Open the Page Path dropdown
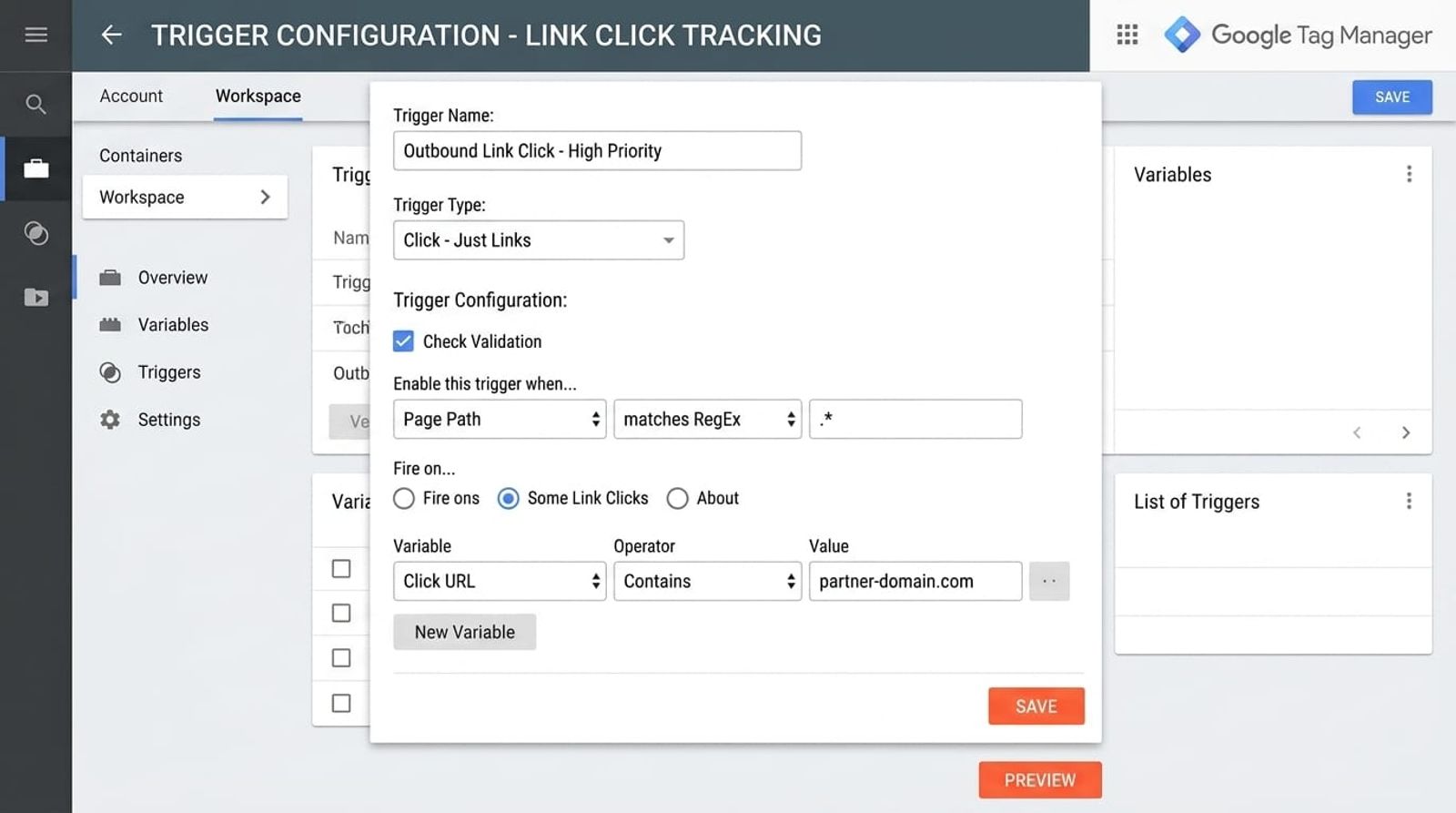This screenshot has height=813, width=1456. click(500, 419)
